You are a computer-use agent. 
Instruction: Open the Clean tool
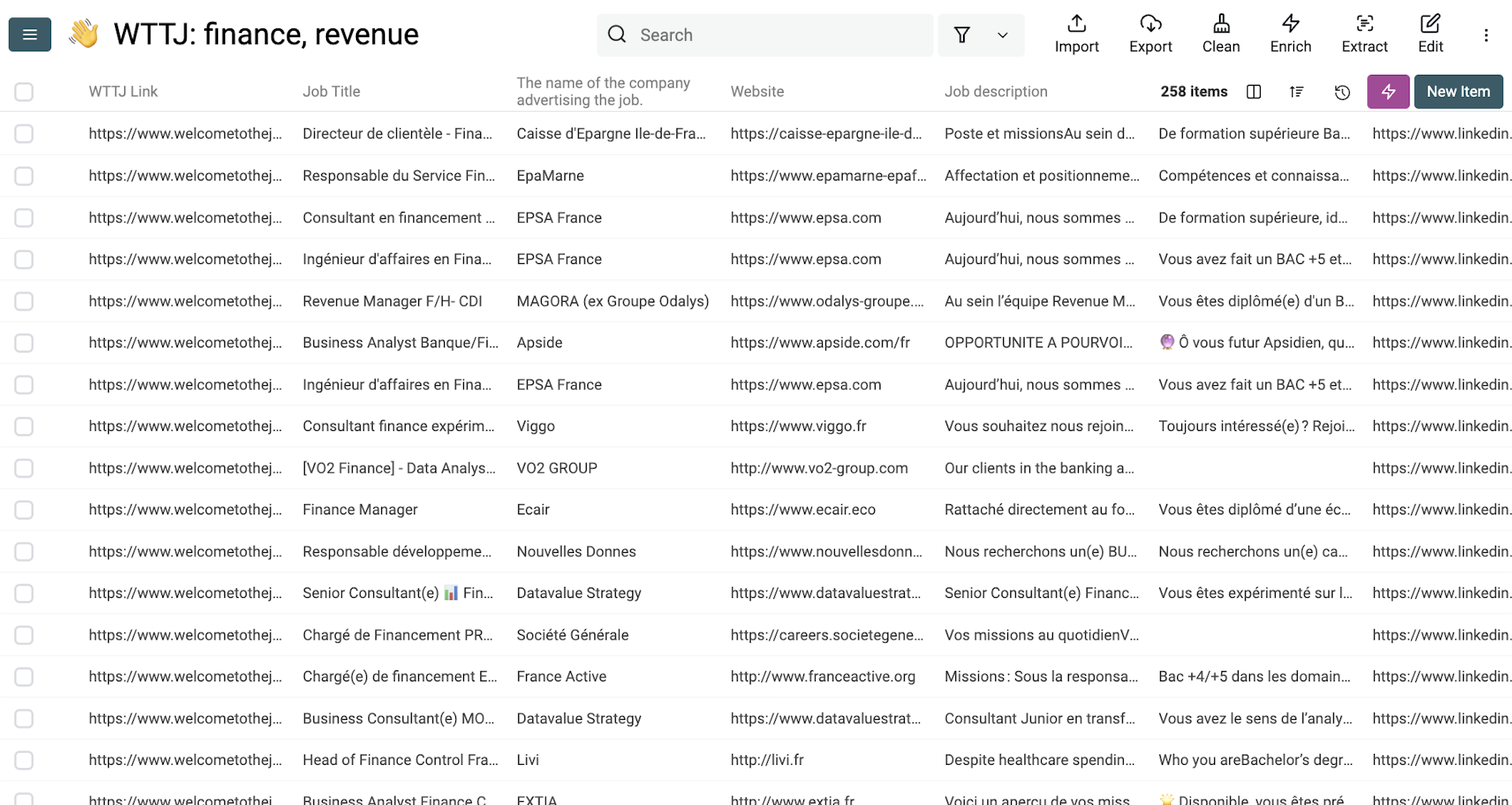coord(1221,35)
